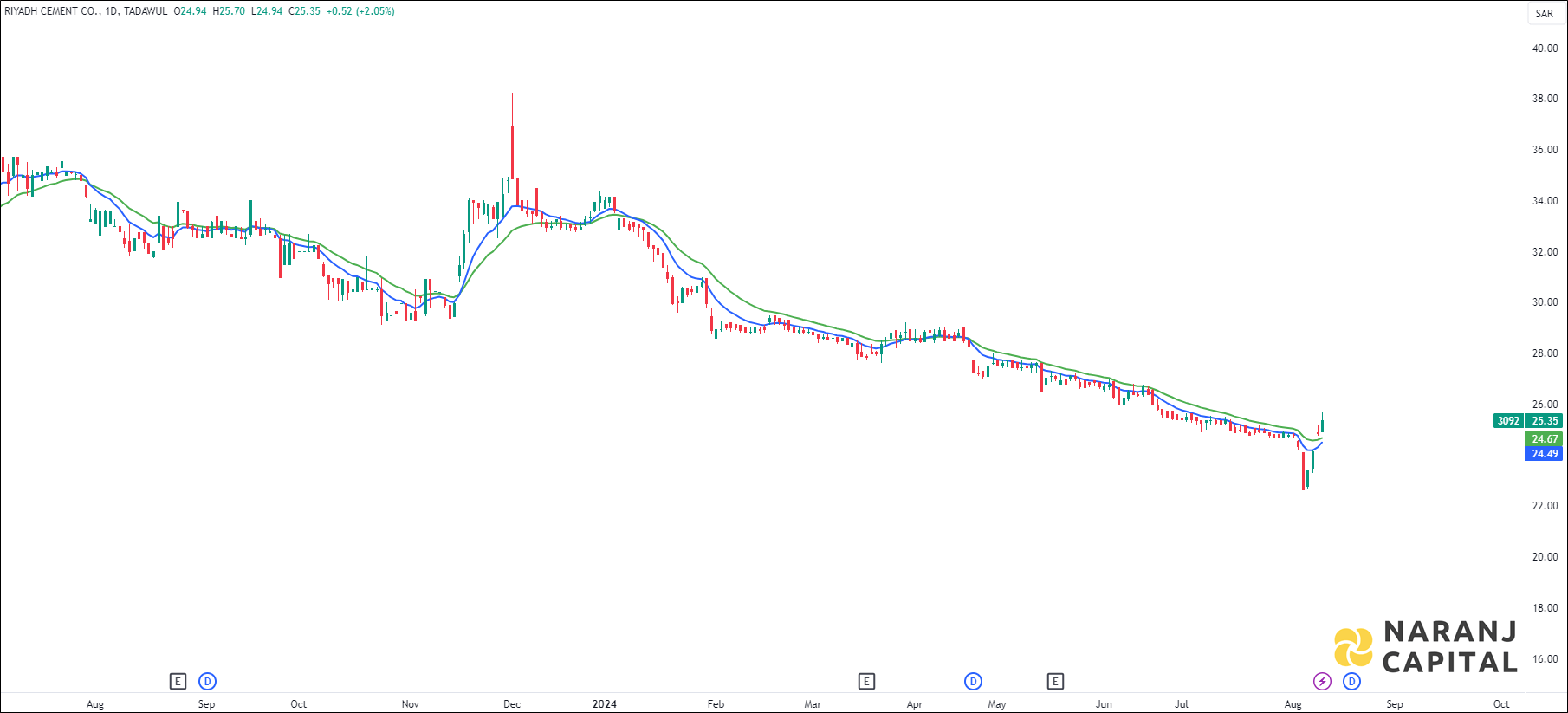Click the 28.00 price axis label
This screenshot has height=713, width=1568.
pos(1545,353)
